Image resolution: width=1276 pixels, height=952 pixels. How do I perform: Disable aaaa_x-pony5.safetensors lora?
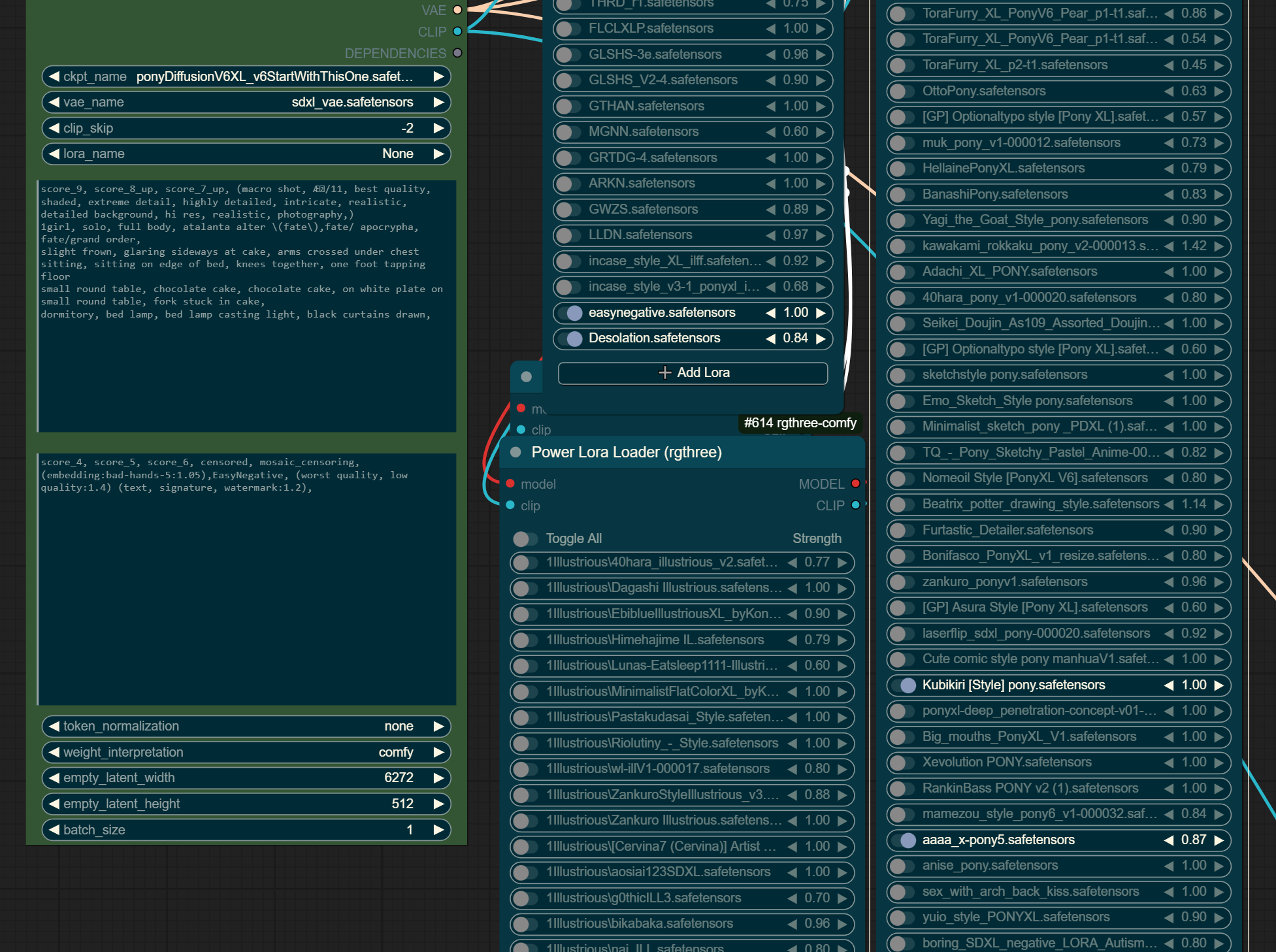point(902,840)
